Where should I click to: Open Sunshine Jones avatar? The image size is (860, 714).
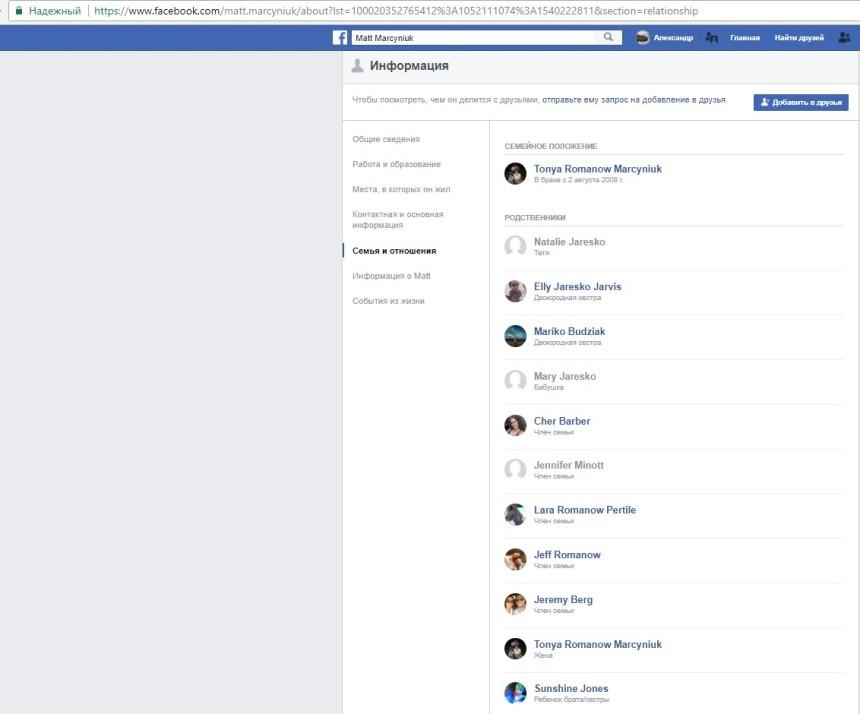tap(515, 693)
